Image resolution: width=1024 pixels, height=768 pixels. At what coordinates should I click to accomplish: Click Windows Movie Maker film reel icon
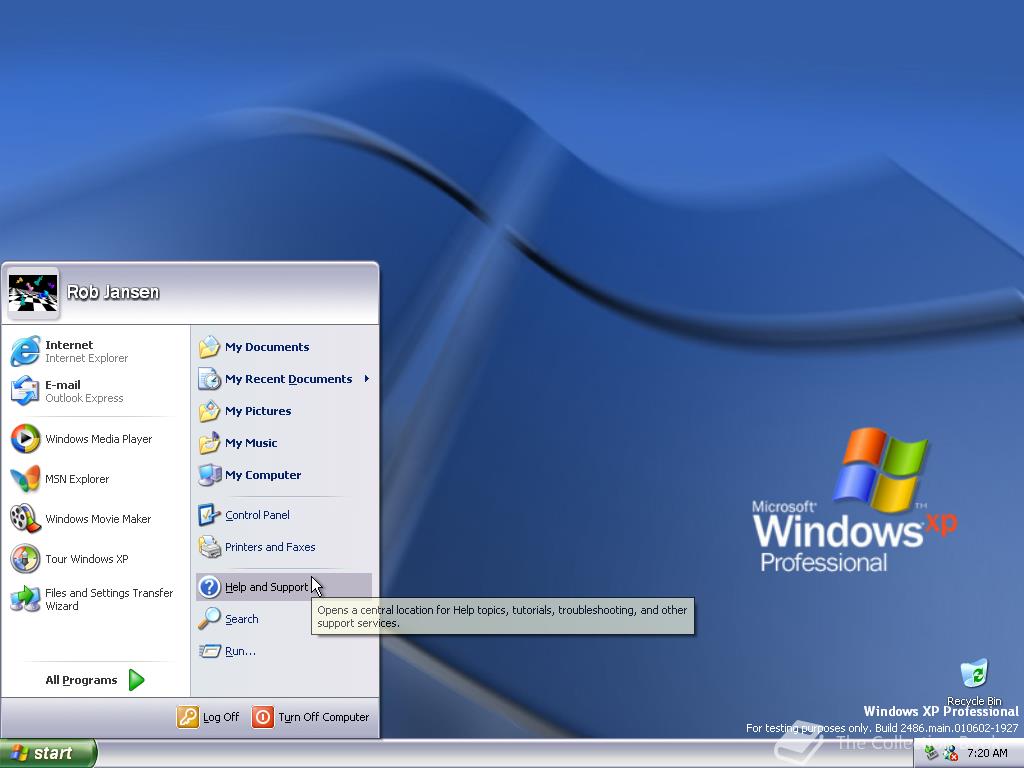(25, 519)
